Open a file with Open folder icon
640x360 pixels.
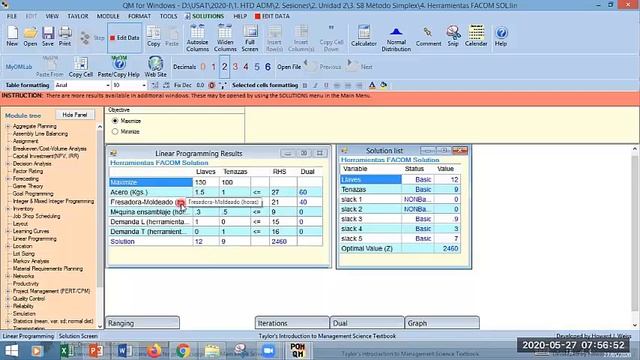pyautogui.click(x=30, y=36)
